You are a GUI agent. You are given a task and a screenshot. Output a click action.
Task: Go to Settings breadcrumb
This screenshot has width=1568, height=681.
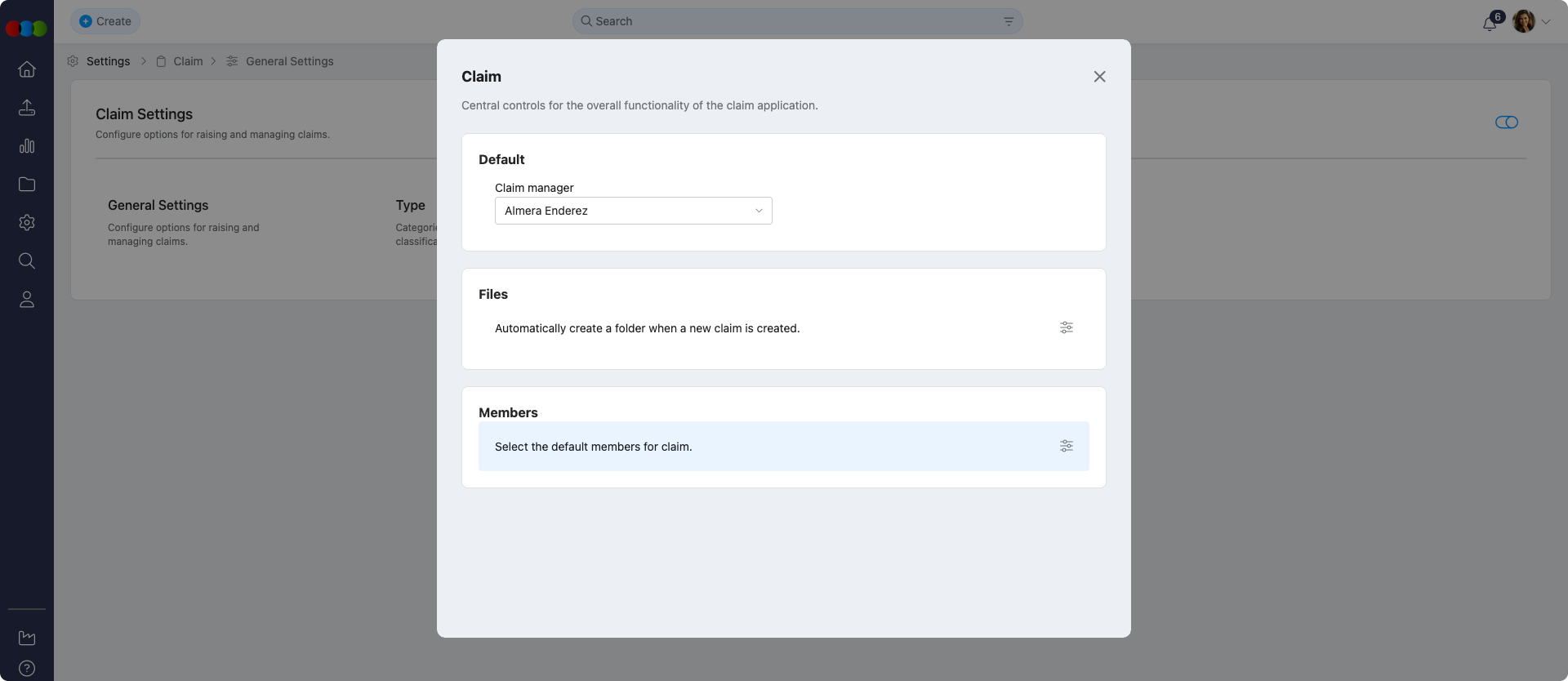coord(108,61)
